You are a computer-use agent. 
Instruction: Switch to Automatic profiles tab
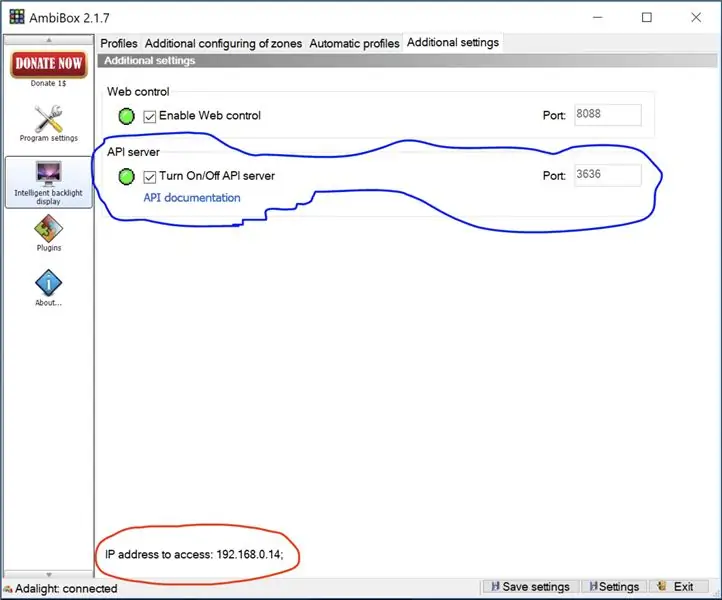[354, 43]
